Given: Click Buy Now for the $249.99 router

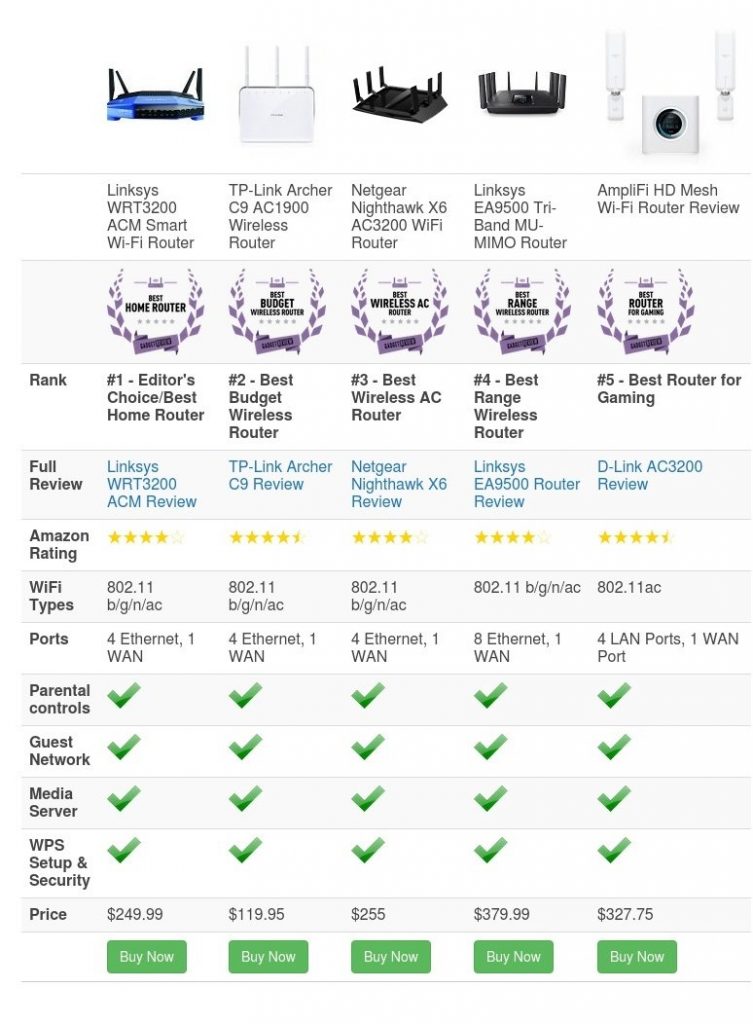Looking at the screenshot, I should [x=147, y=957].
